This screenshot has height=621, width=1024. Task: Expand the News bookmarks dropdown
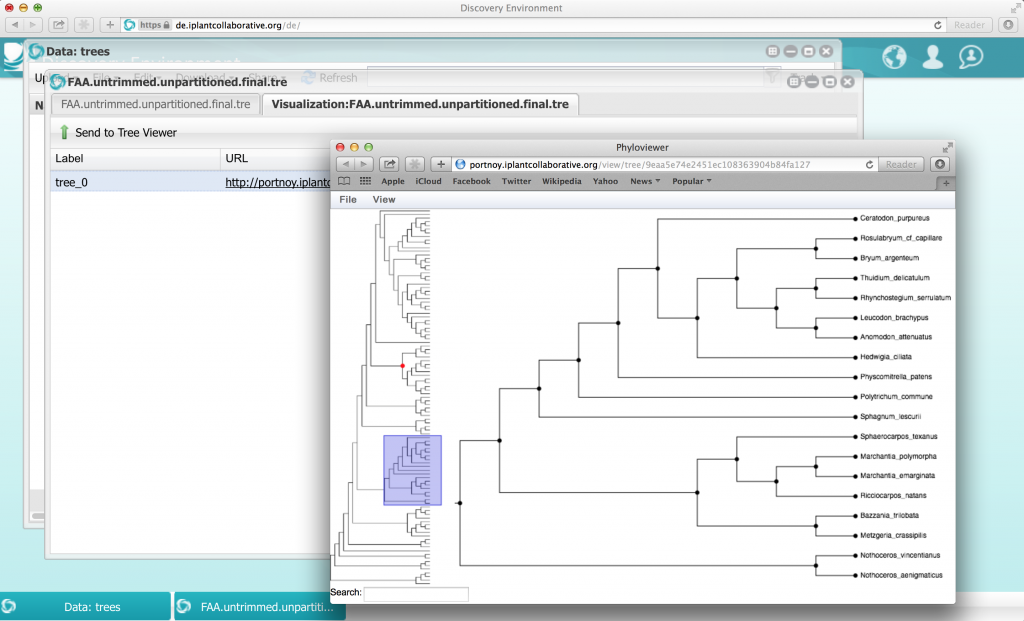[645, 181]
